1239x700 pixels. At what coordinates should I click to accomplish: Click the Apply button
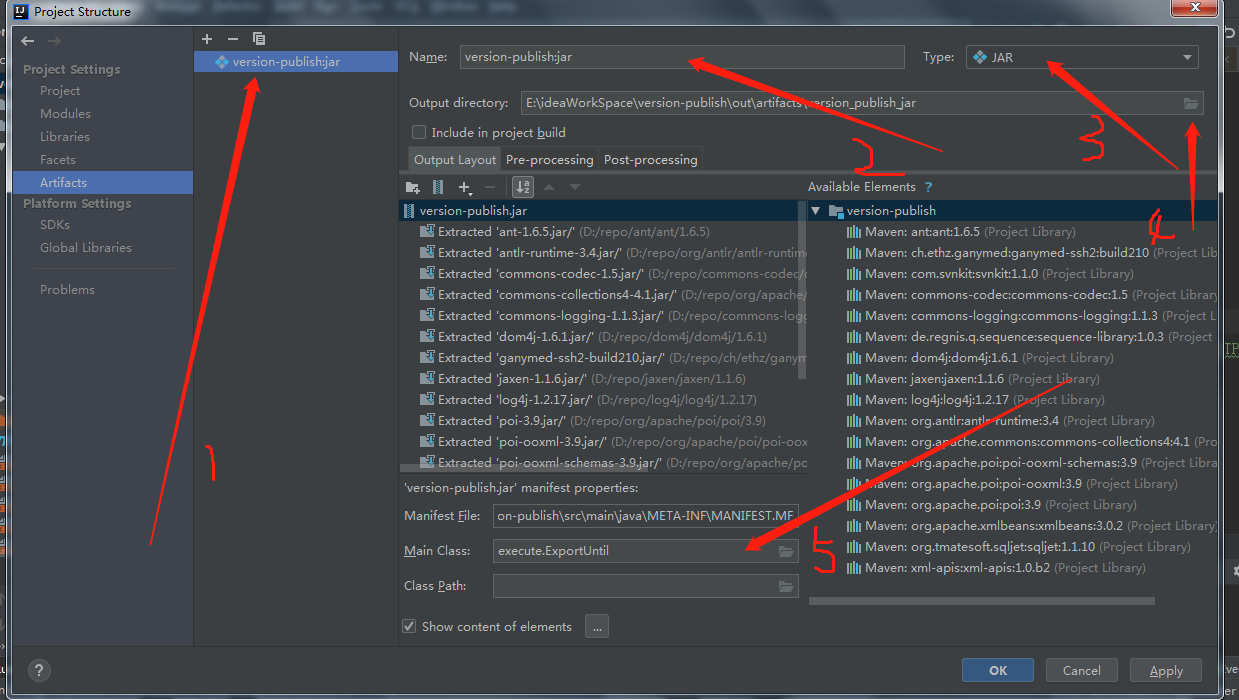coord(1166,671)
